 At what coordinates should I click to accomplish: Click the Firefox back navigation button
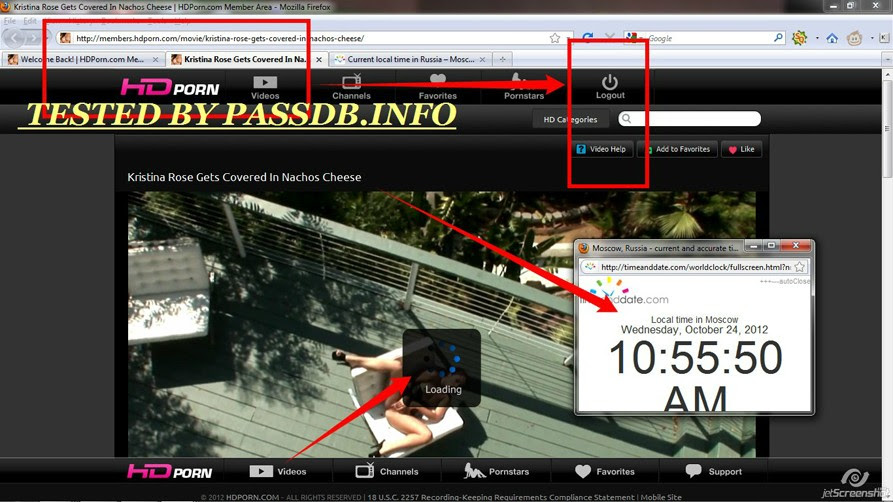(x=15, y=38)
